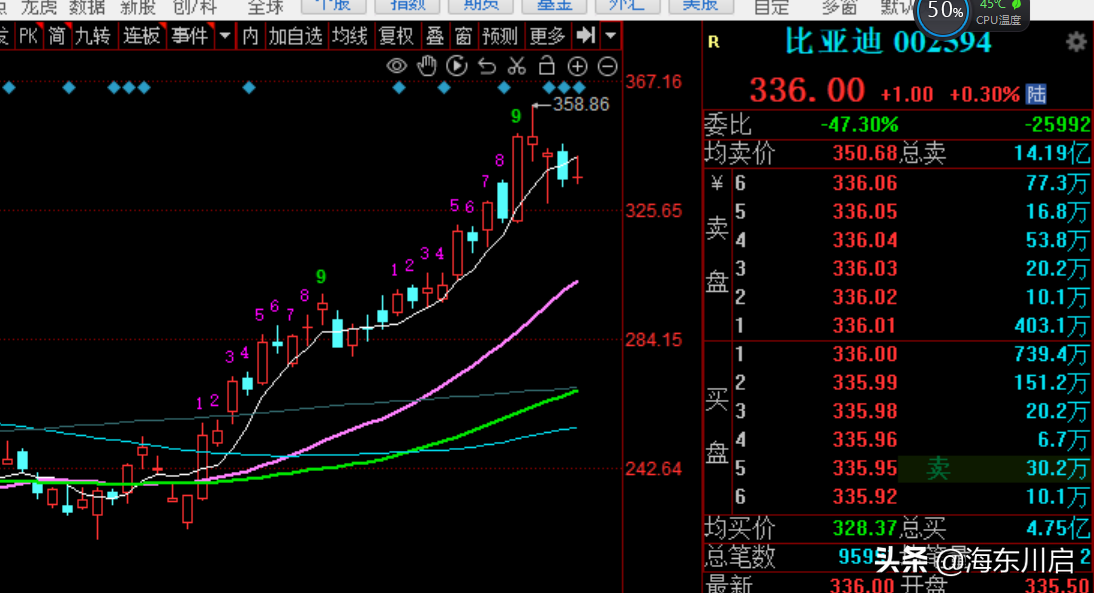Select the hand pan tool
Image resolution: width=1094 pixels, height=593 pixels.
426,66
